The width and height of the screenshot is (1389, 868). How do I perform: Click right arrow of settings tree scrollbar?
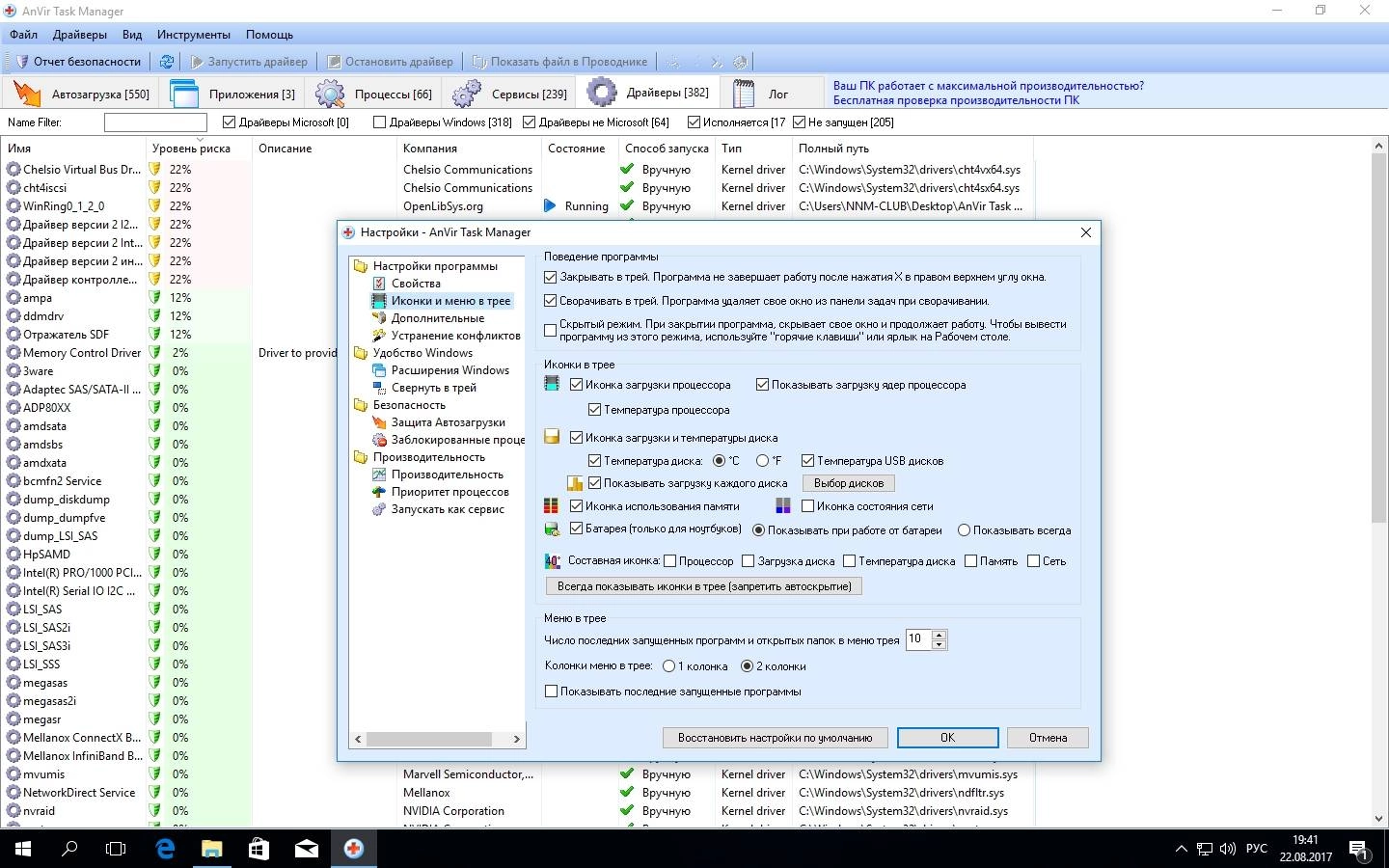coord(516,739)
